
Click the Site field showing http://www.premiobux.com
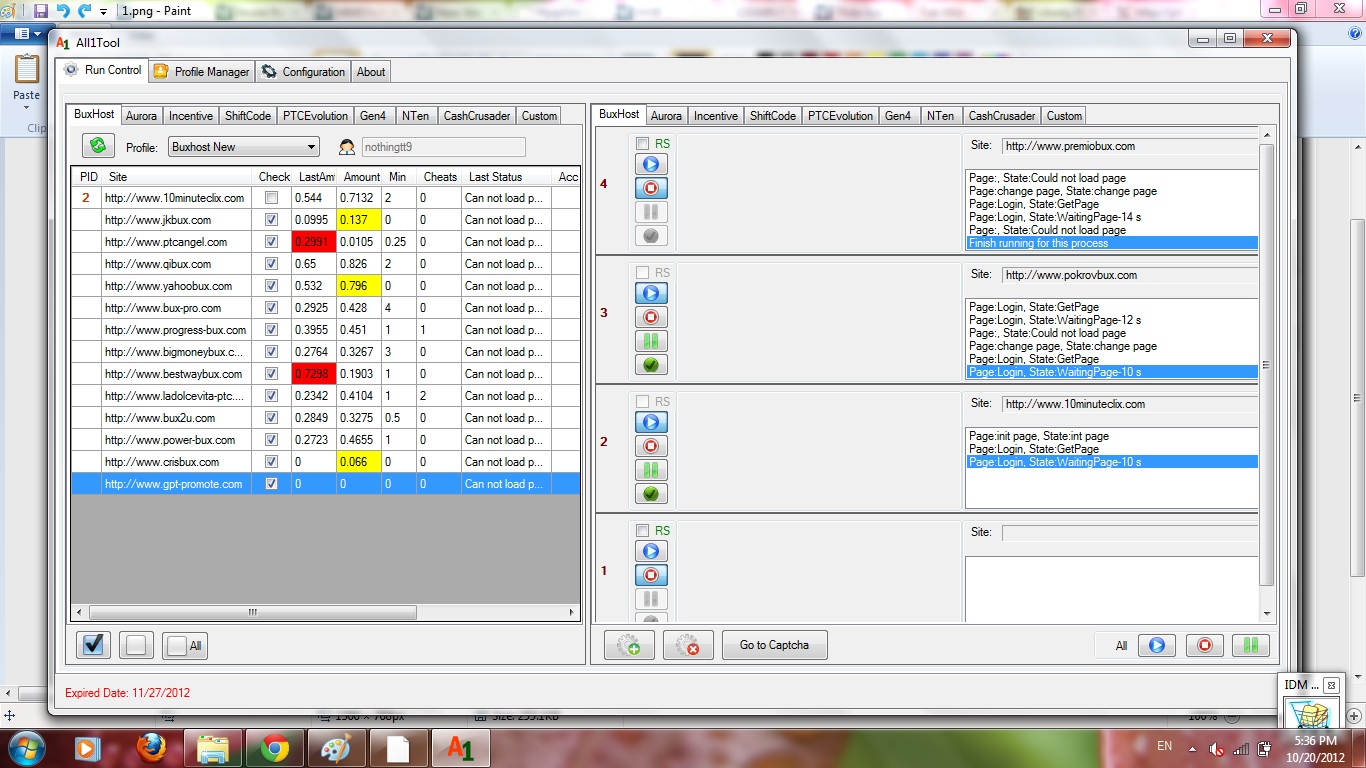point(1130,146)
